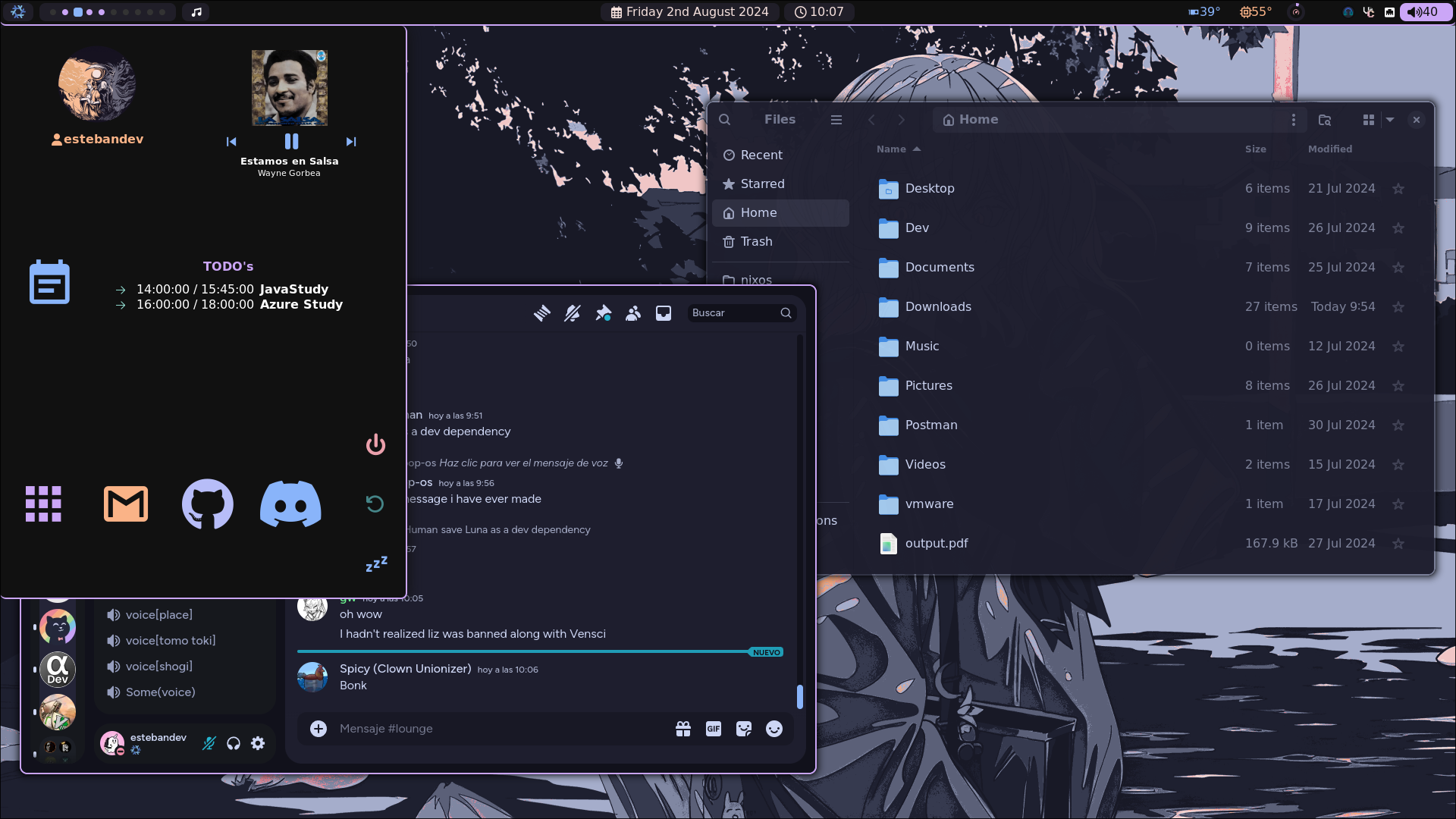Launch GitHub from dashboard
Viewport: 1456px width, 819px height.
coord(207,504)
